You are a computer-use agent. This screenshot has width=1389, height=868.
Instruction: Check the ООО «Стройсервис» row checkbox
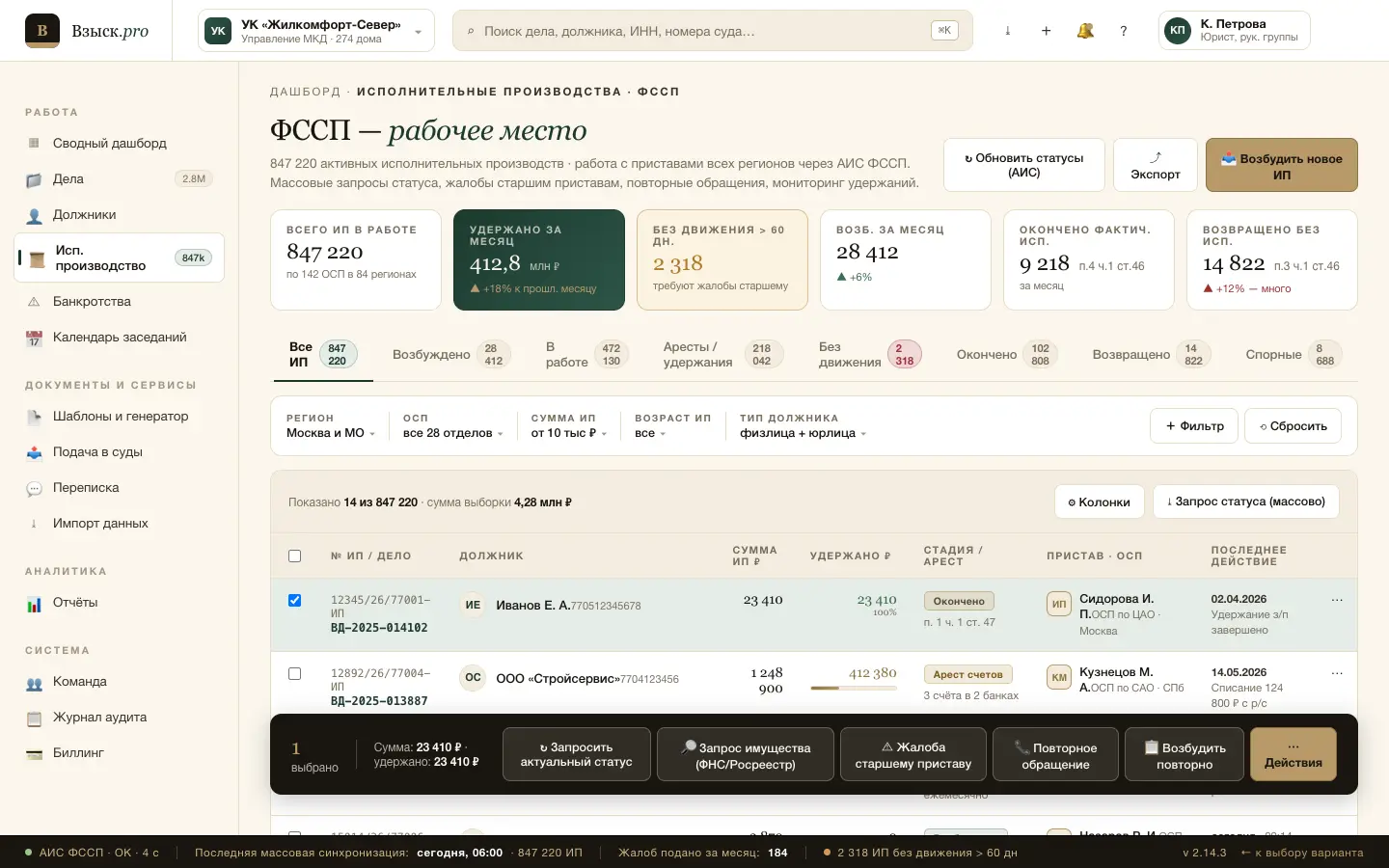(x=295, y=673)
